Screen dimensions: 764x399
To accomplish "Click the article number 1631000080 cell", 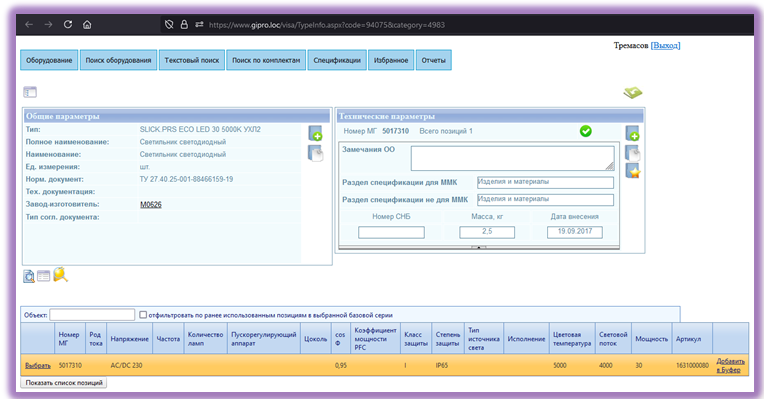I will tap(692, 365).
